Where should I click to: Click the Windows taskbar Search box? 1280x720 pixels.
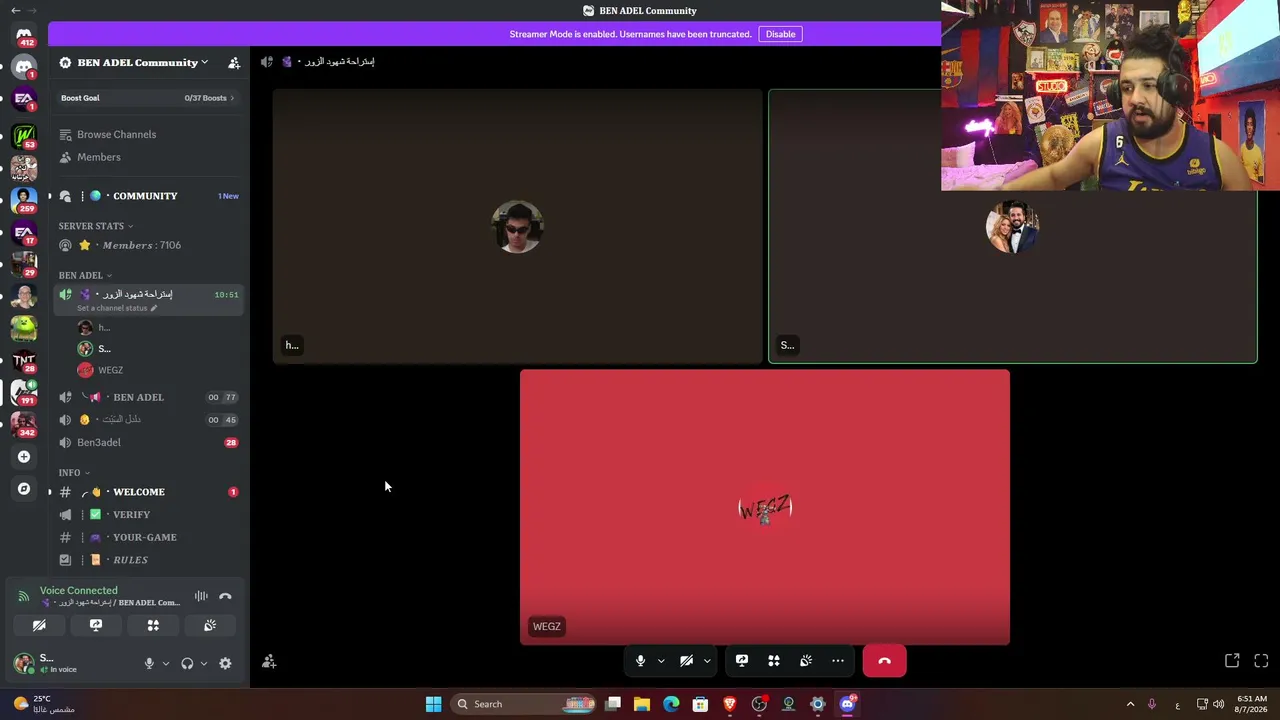click(x=523, y=704)
